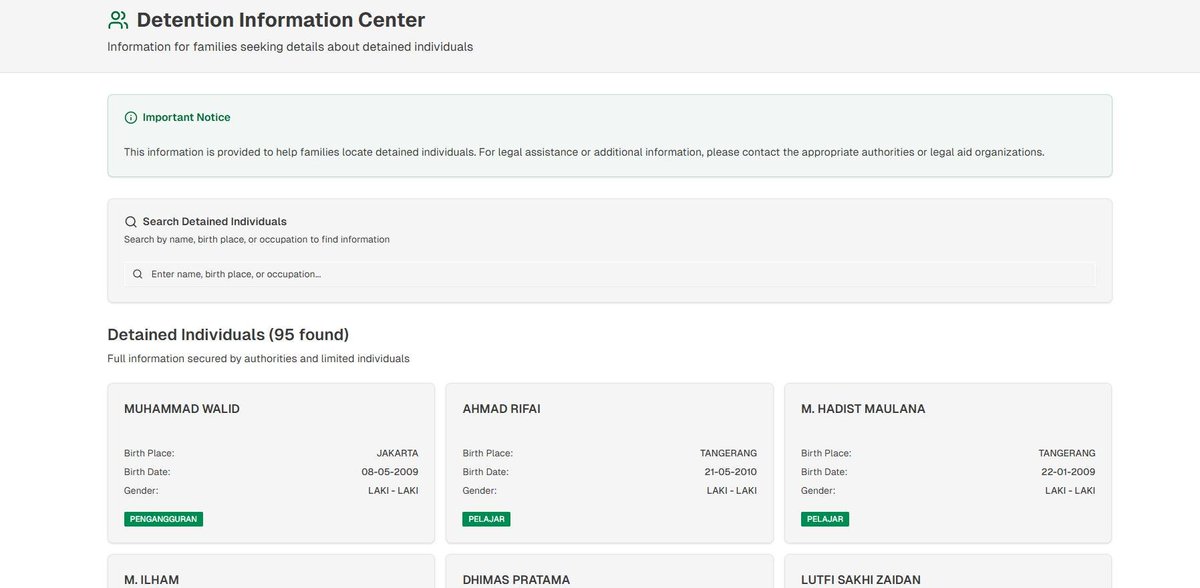Click the notice paragraph about legal assistance
1200x588 pixels.
(x=584, y=152)
